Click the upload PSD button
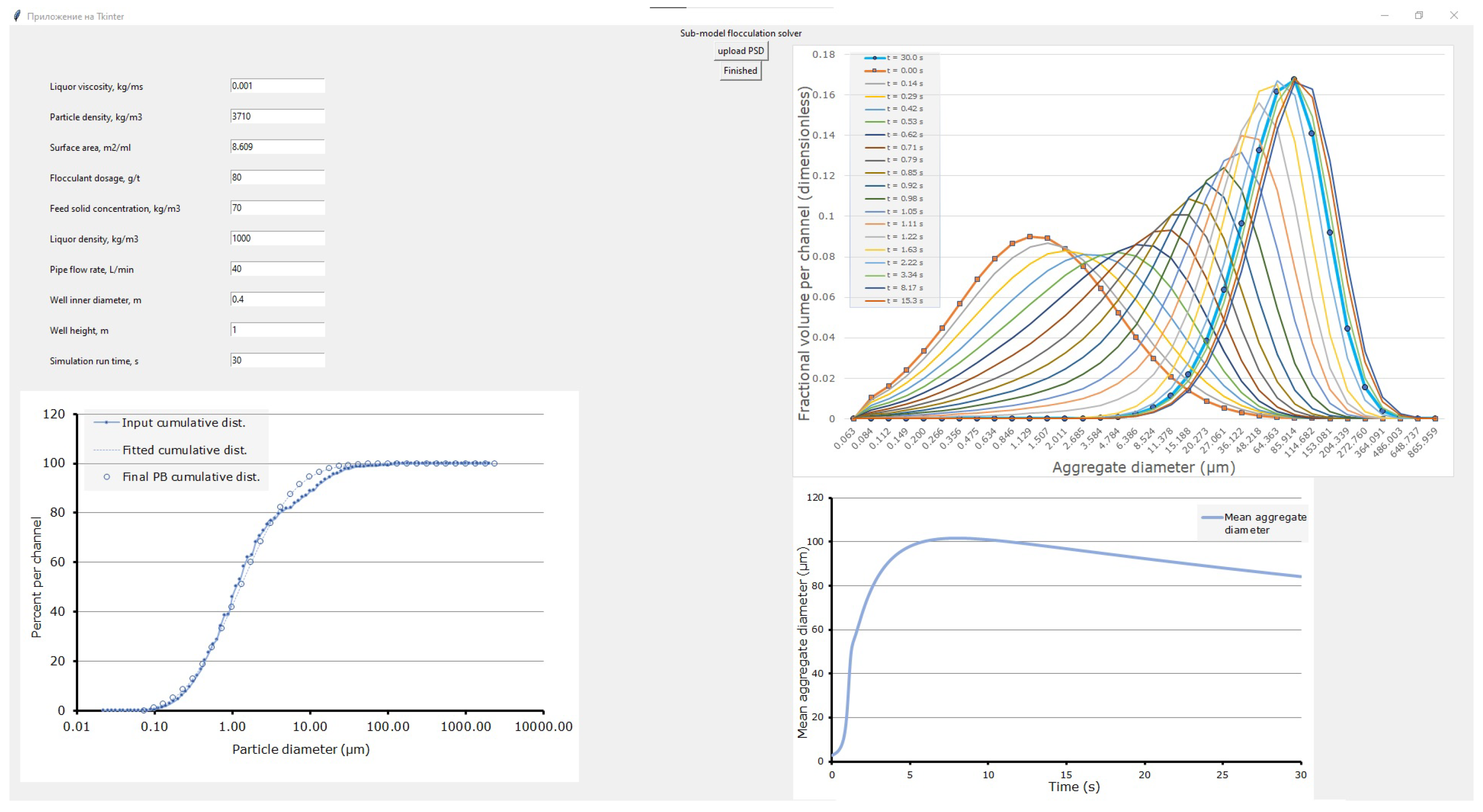The height and width of the screenshot is (812, 1483). click(x=741, y=51)
